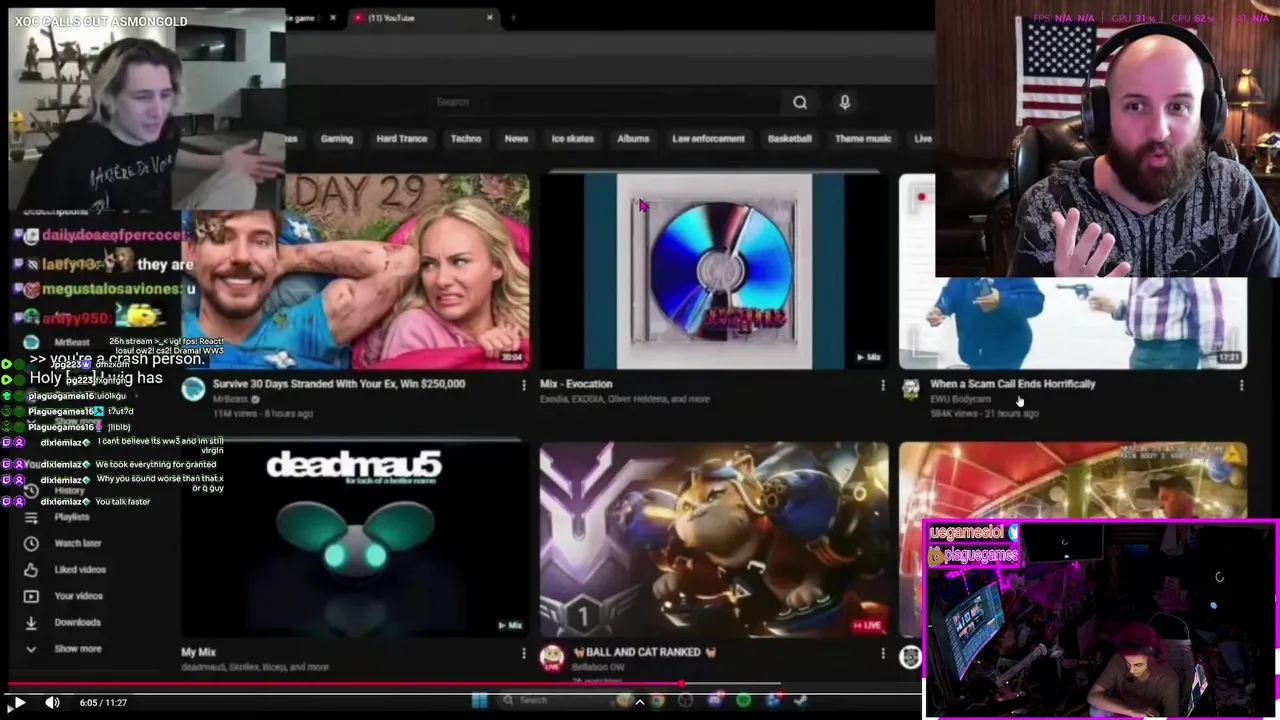Open the Bellaboo OW channel avatar
The height and width of the screenshot is (720, 1280).
point(552,657)
